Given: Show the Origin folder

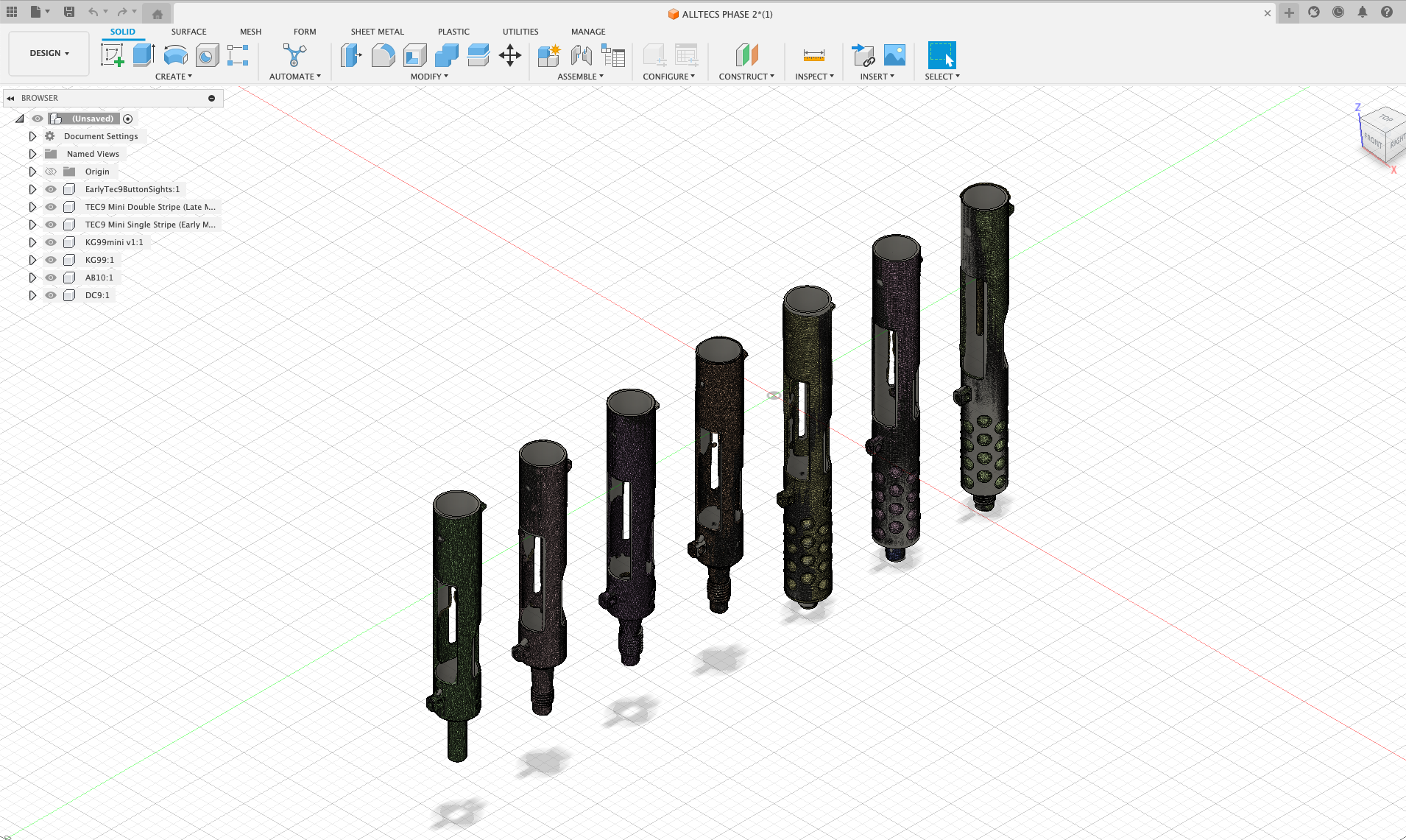Looking at the screenshot, I should click(51, 172).
